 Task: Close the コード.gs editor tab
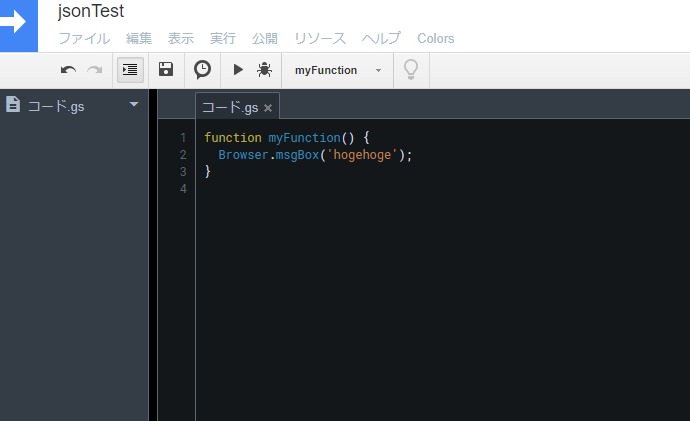[268, 108]
